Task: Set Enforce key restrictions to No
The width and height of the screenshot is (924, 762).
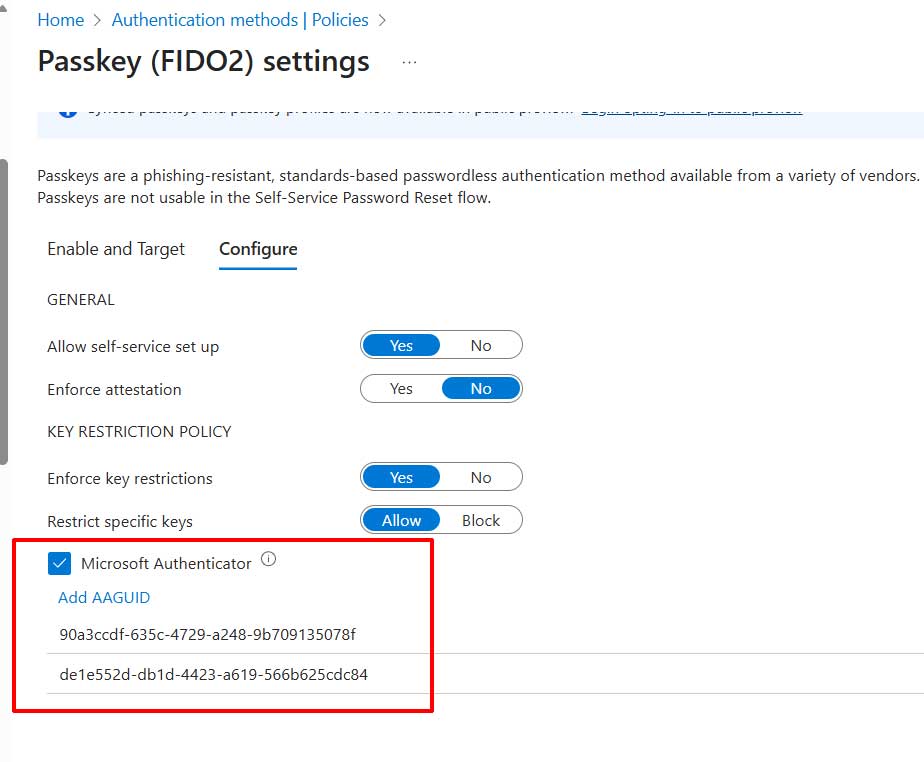Action: (x=481, y=478)
